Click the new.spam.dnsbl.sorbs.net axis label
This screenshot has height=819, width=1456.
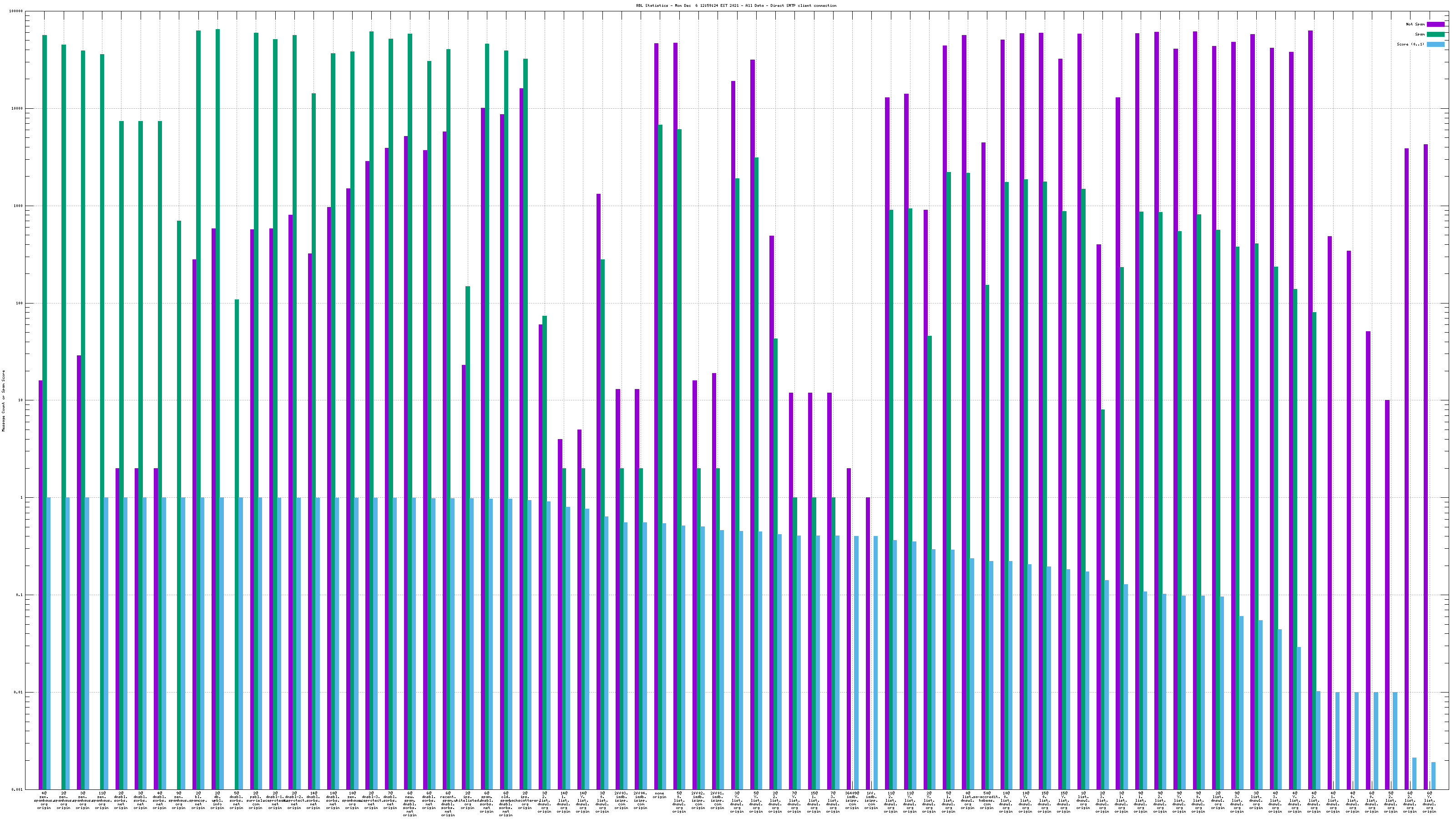(x=410, y=804)
